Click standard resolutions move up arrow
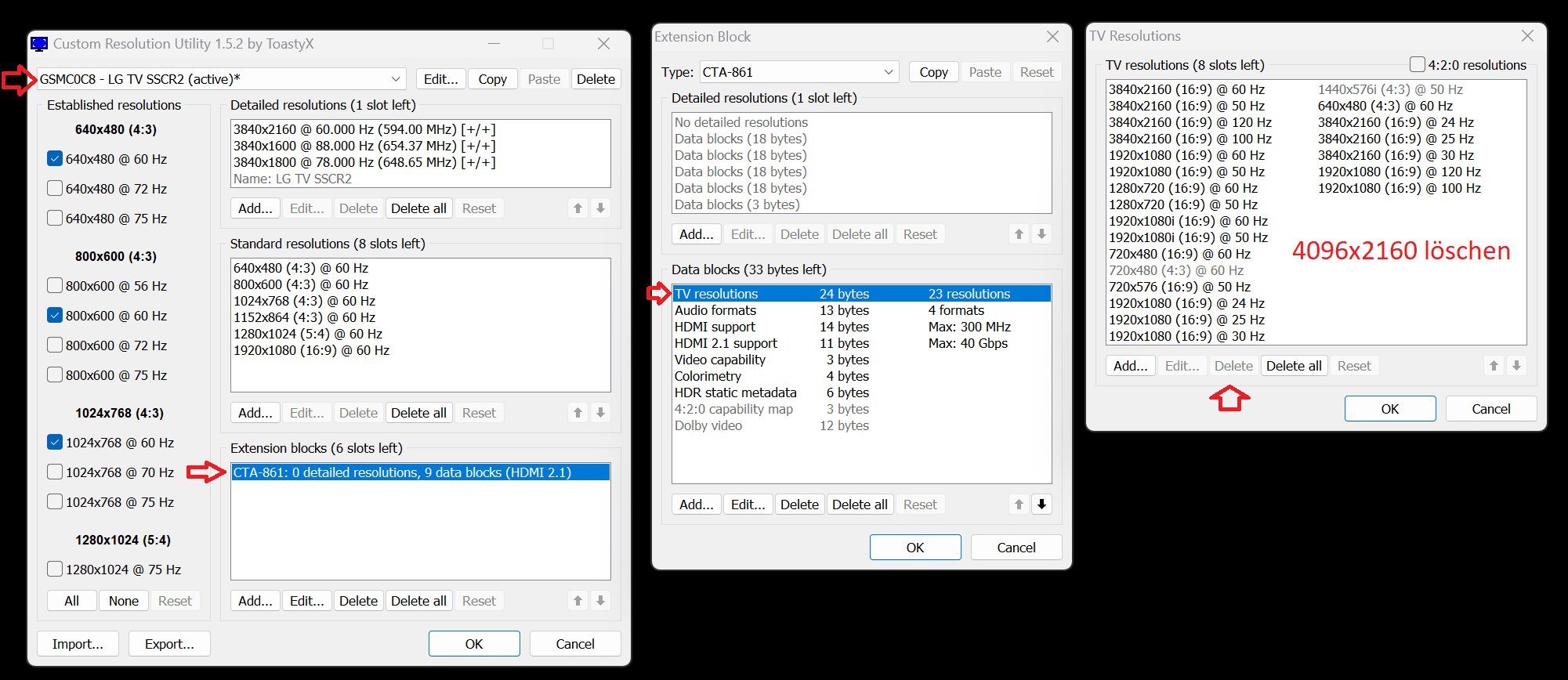 tap(578, 413)
